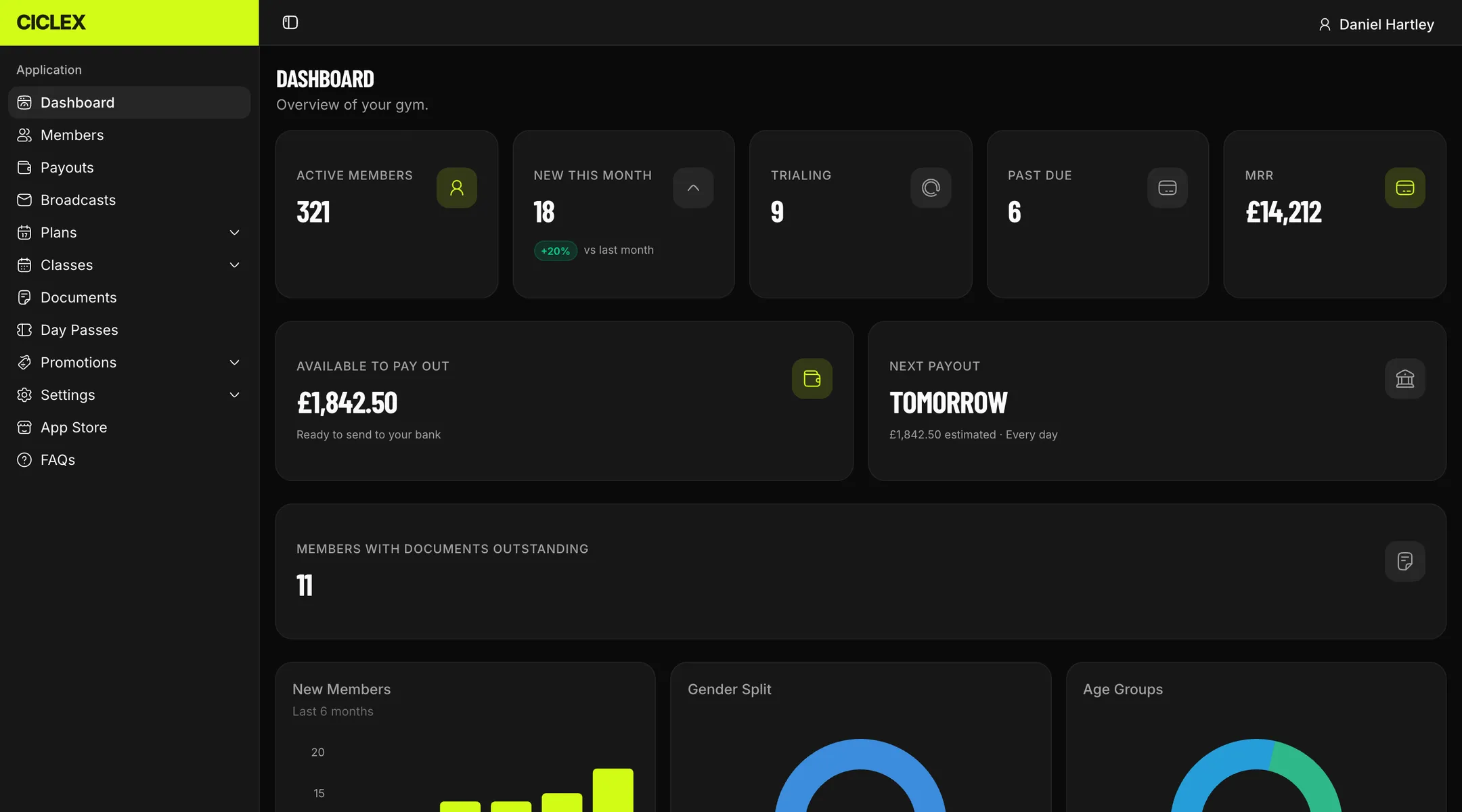Click the Settings gear icon in sidebar
This screenshot has height=812, width=1462.
(x=24, y=394)
